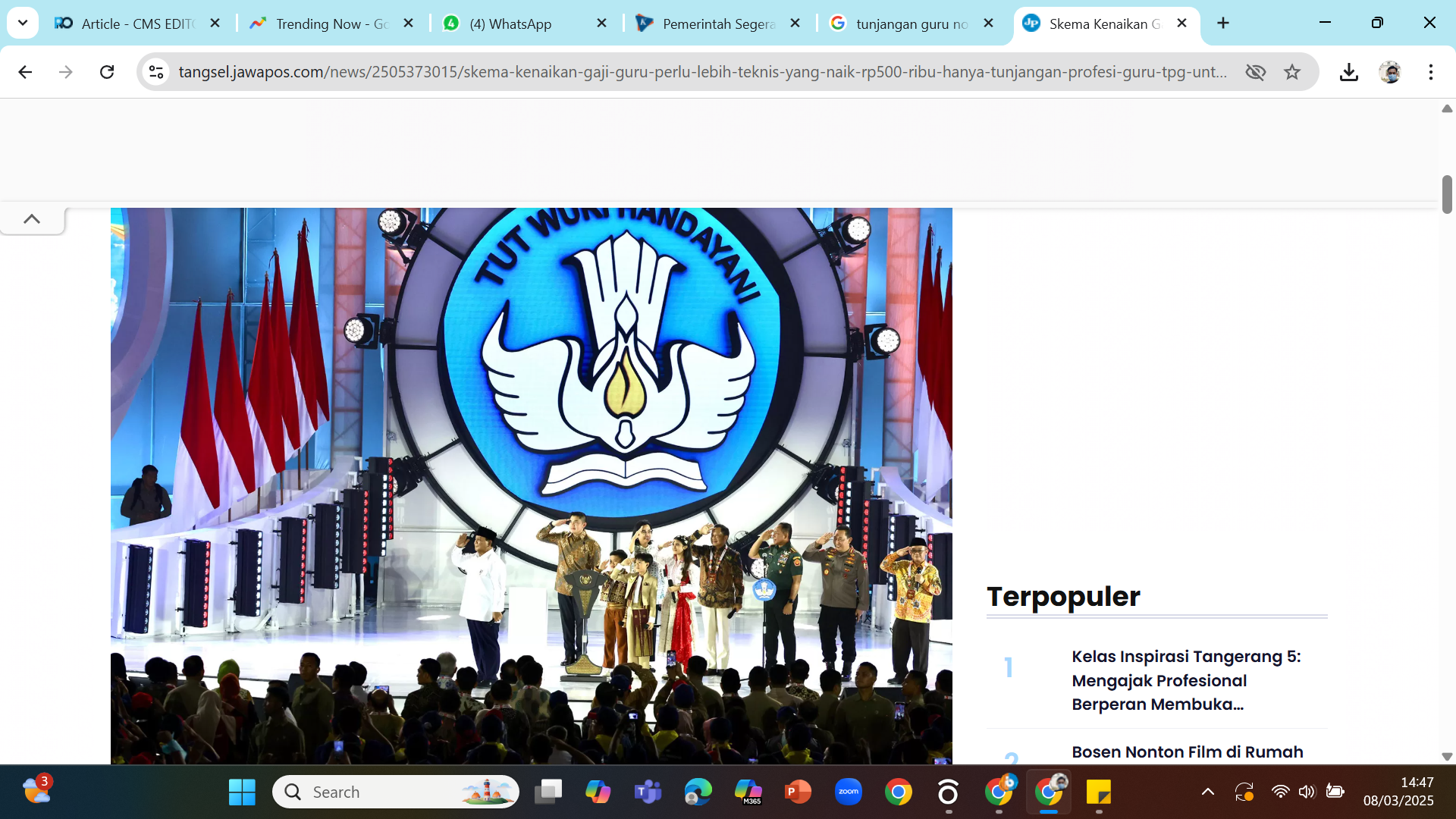
Task: Click the scrollbar down arrow
Action: tap(1447, 756)
